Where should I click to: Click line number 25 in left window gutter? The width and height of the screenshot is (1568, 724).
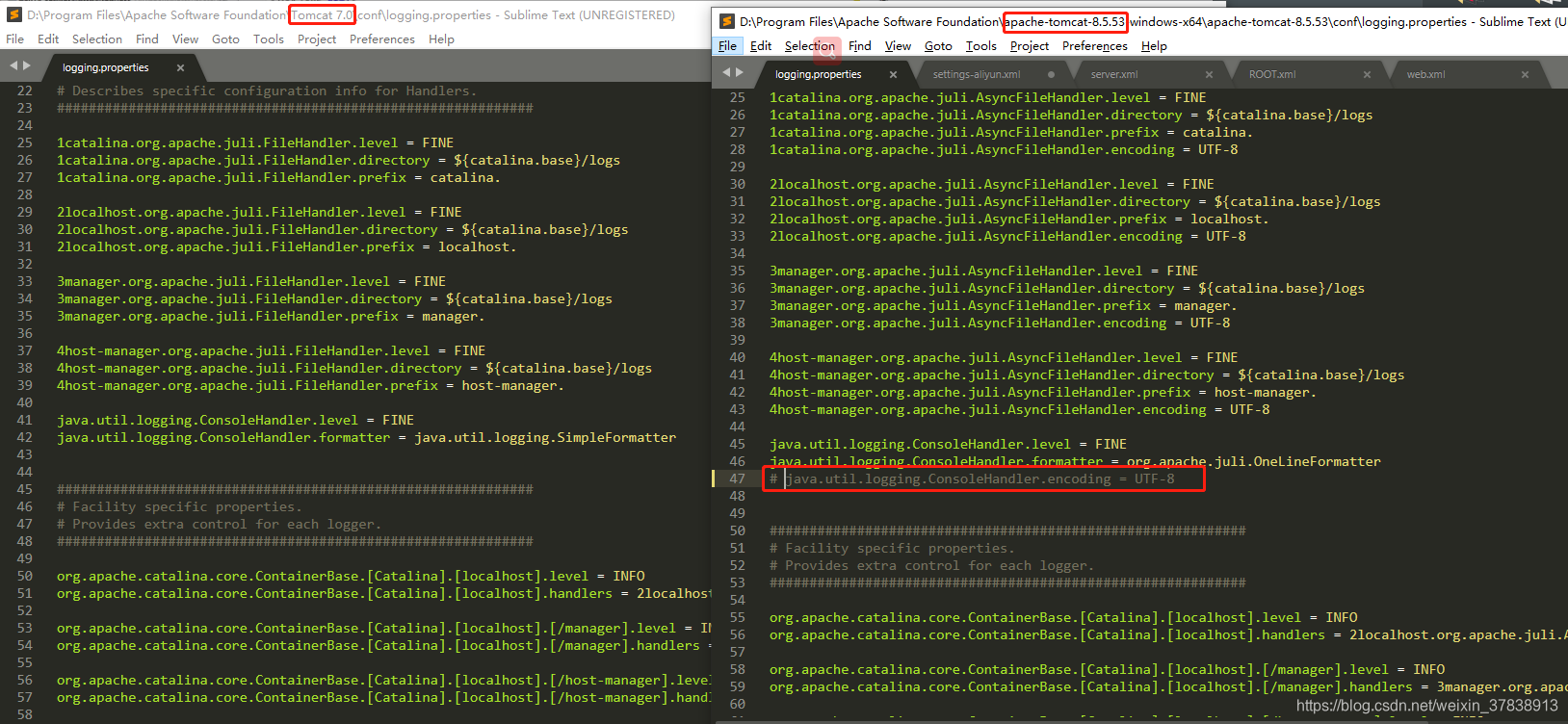click(x=24, y=142)
